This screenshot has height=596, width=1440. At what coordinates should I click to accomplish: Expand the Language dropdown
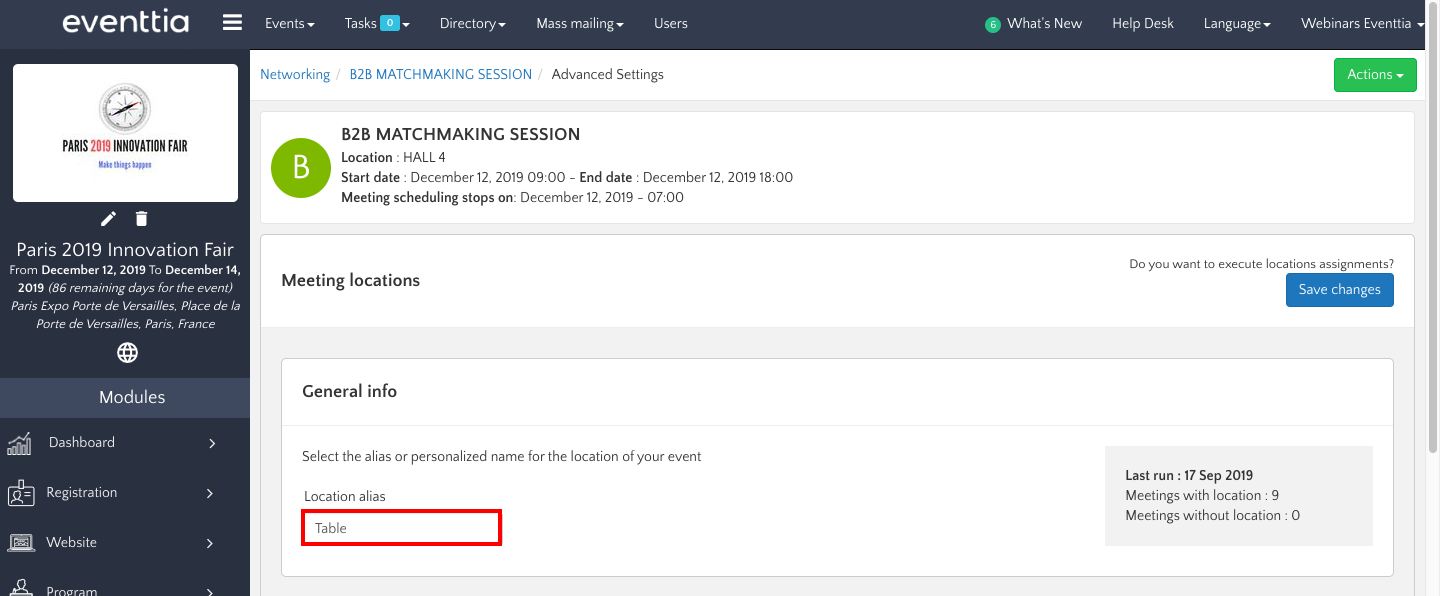tap(1236, 23)
